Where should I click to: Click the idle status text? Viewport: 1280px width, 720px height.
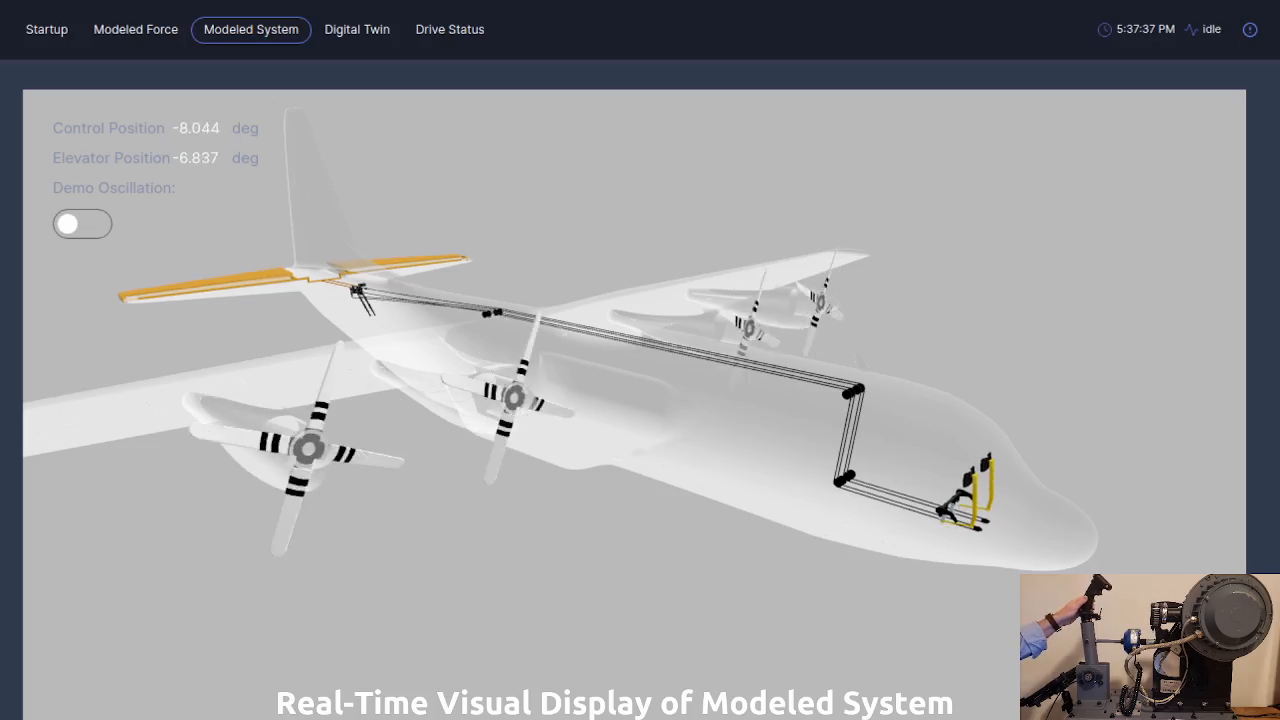[x=1211, y=30]
